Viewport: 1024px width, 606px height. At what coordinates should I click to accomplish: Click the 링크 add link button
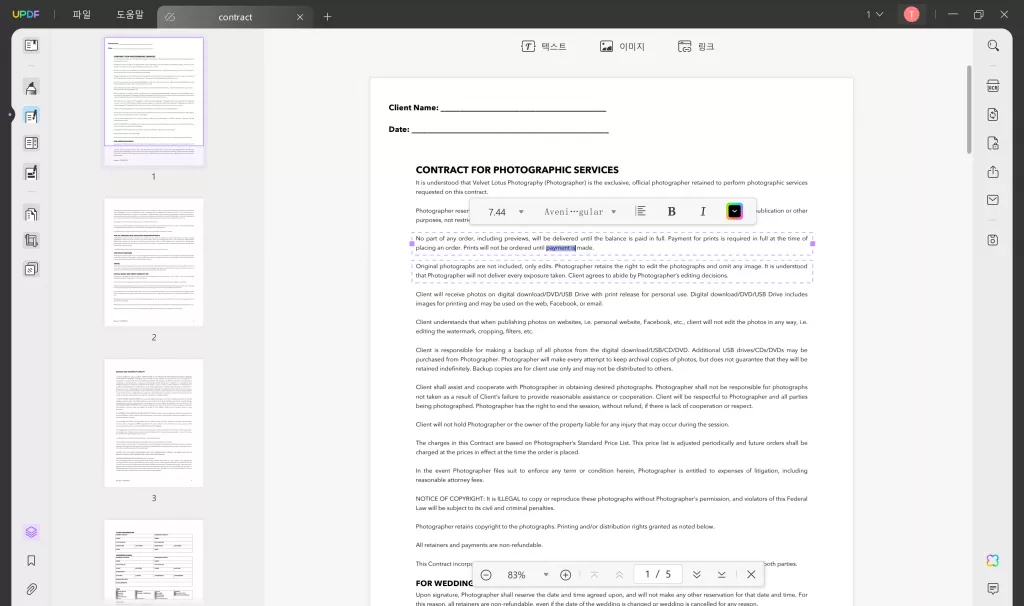click(x=696, y=46)
